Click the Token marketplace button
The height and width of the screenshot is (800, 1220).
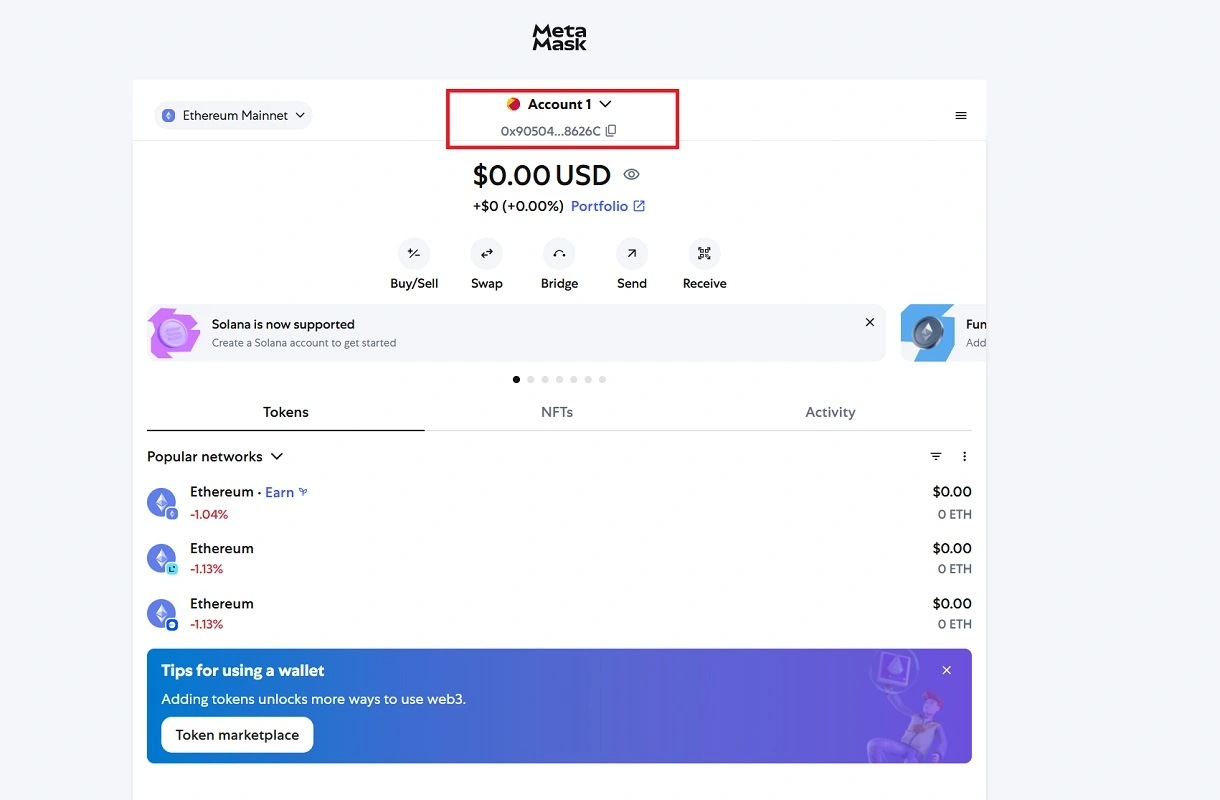[x=237, y=735]
